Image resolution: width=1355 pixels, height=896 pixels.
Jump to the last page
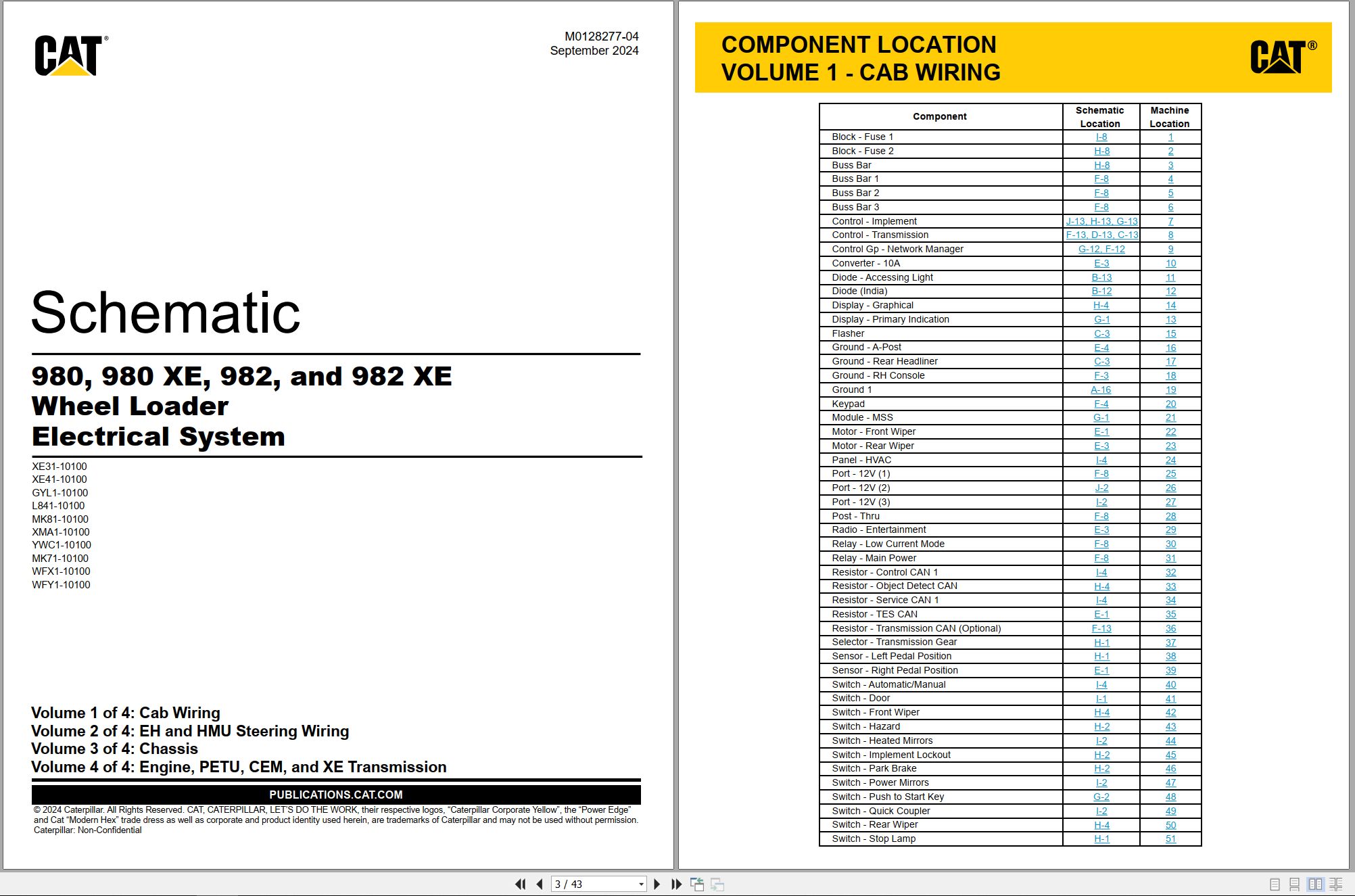676,884
